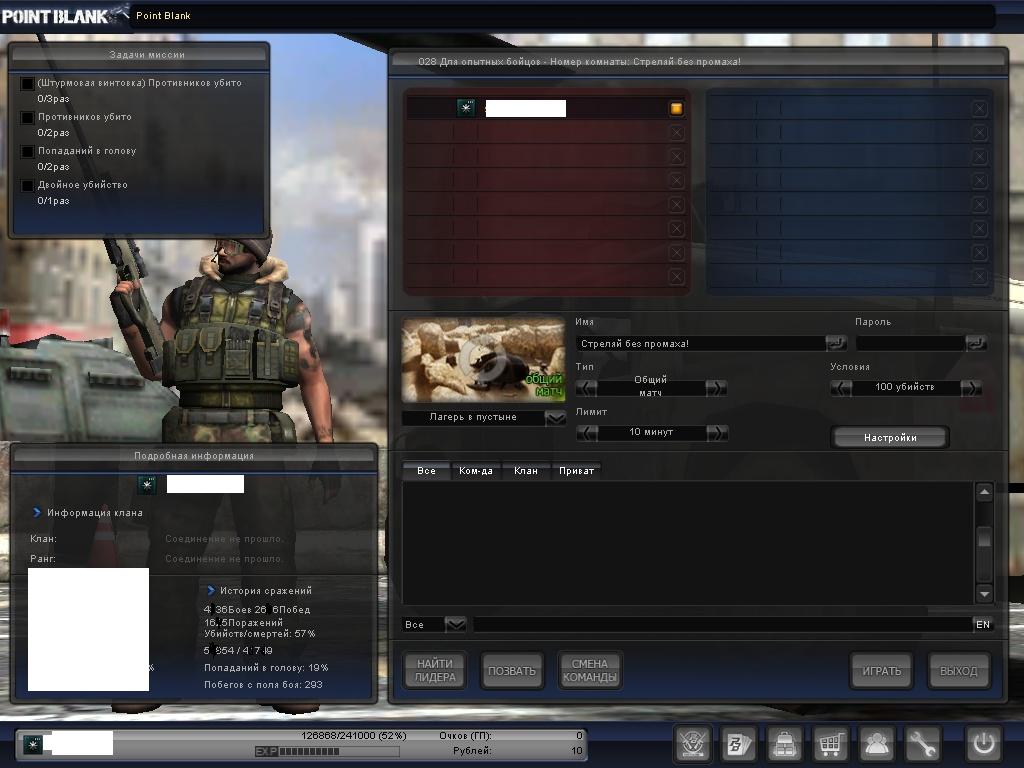Open the community friends icon
The image size is (1024, 768).
[x=877, y=744]
